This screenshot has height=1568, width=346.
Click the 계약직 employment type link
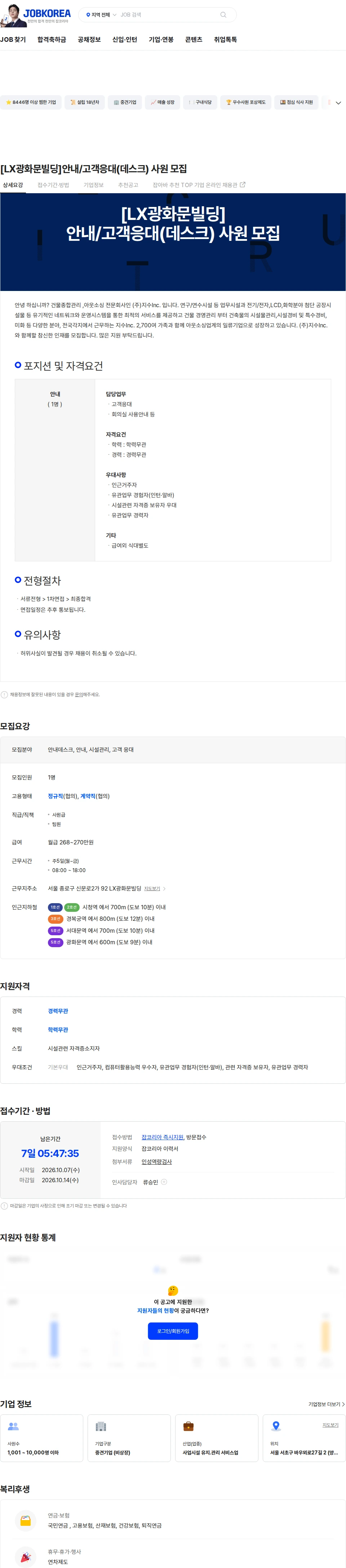(88, 796)
